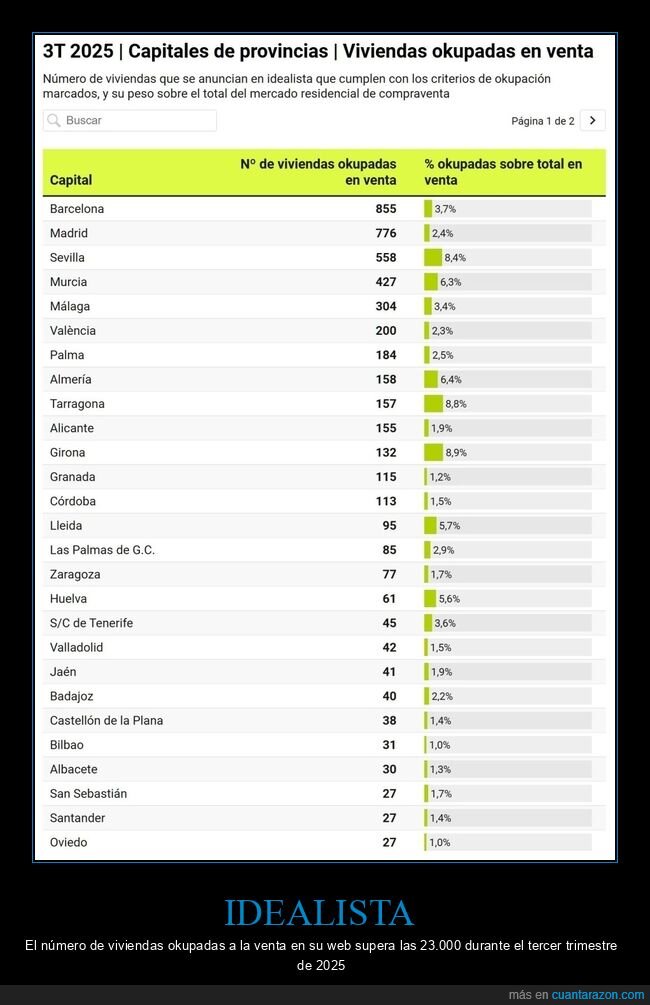650x1005 pixels.
Task: Select the Madrid row name
Action: tap(69, 233)
